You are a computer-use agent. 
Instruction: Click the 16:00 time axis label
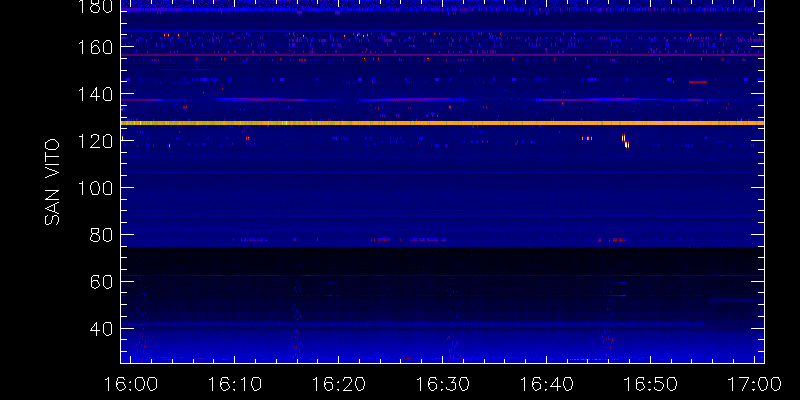click(131, 384)
